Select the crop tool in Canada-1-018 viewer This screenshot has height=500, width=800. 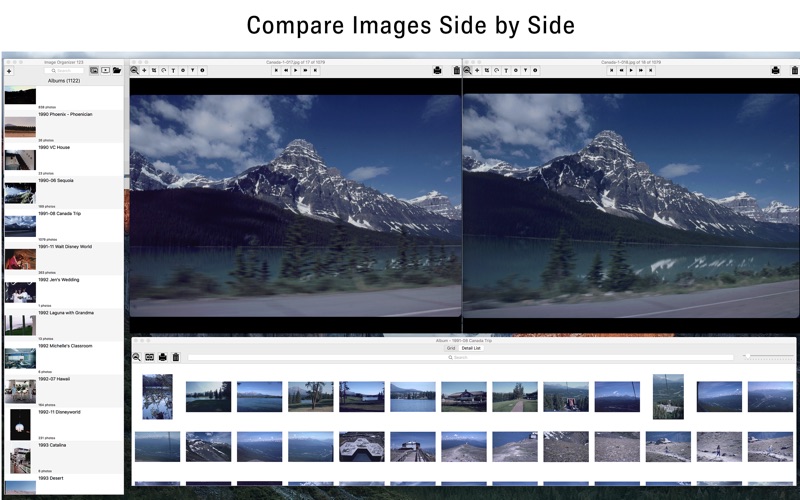tap(487, 70)
